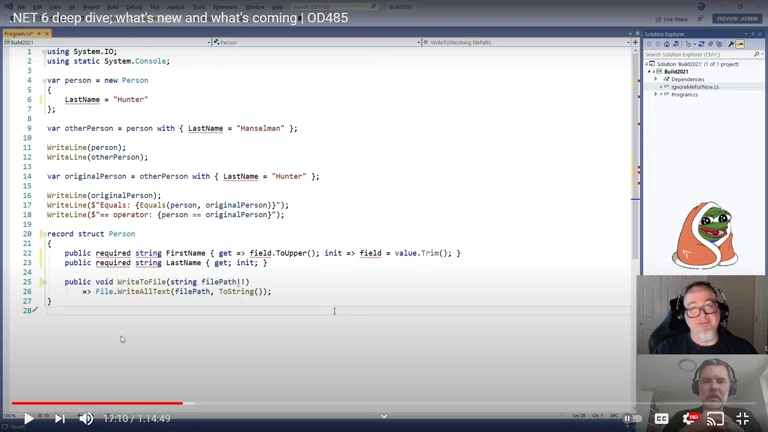Collapse the record struct Person block
The image size is (768, 432).
coord(44,234)
